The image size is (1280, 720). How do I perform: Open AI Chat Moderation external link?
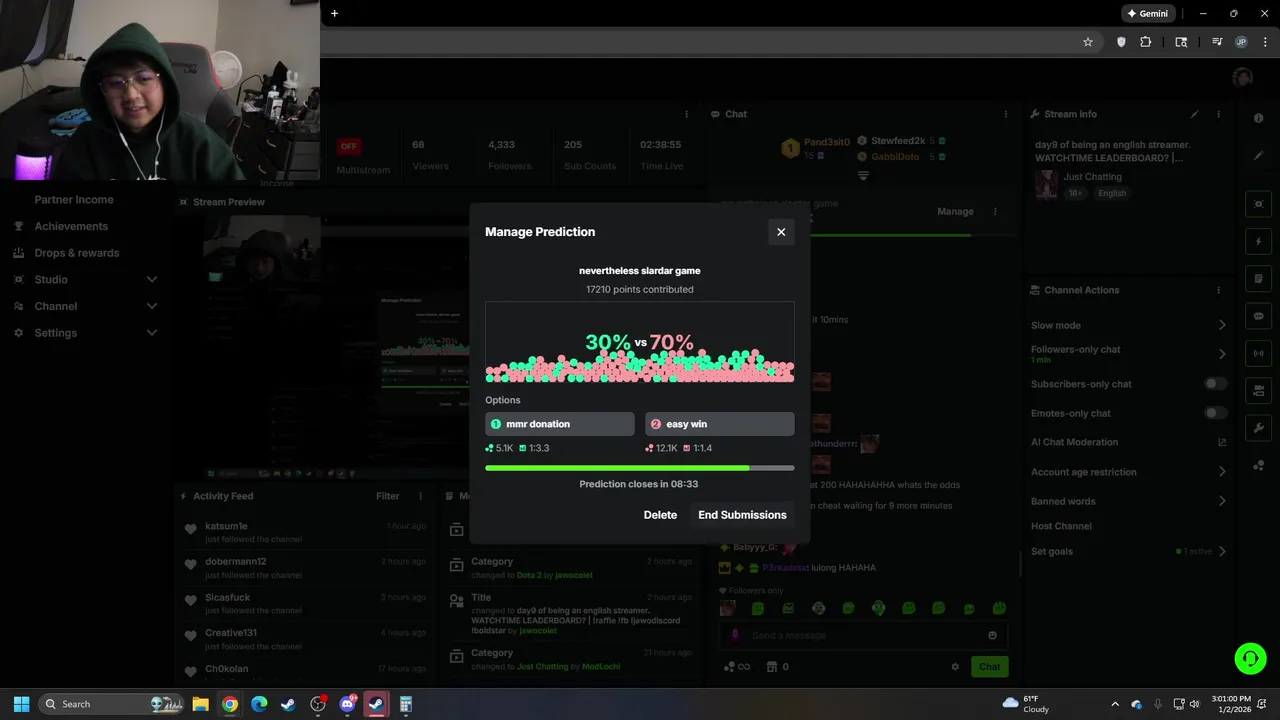click(x=1222, y=442)
